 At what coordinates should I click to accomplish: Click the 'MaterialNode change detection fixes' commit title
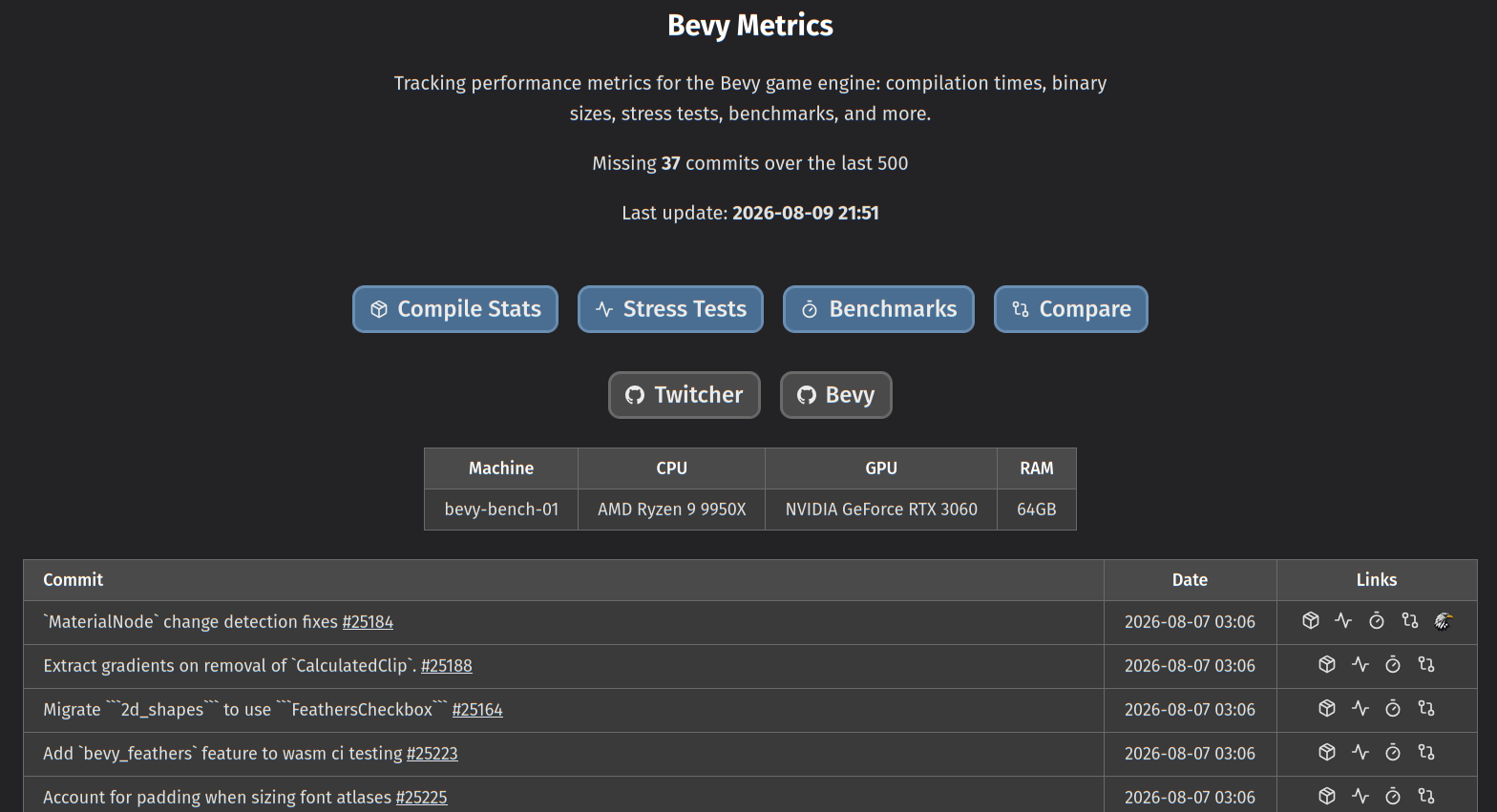191,622
